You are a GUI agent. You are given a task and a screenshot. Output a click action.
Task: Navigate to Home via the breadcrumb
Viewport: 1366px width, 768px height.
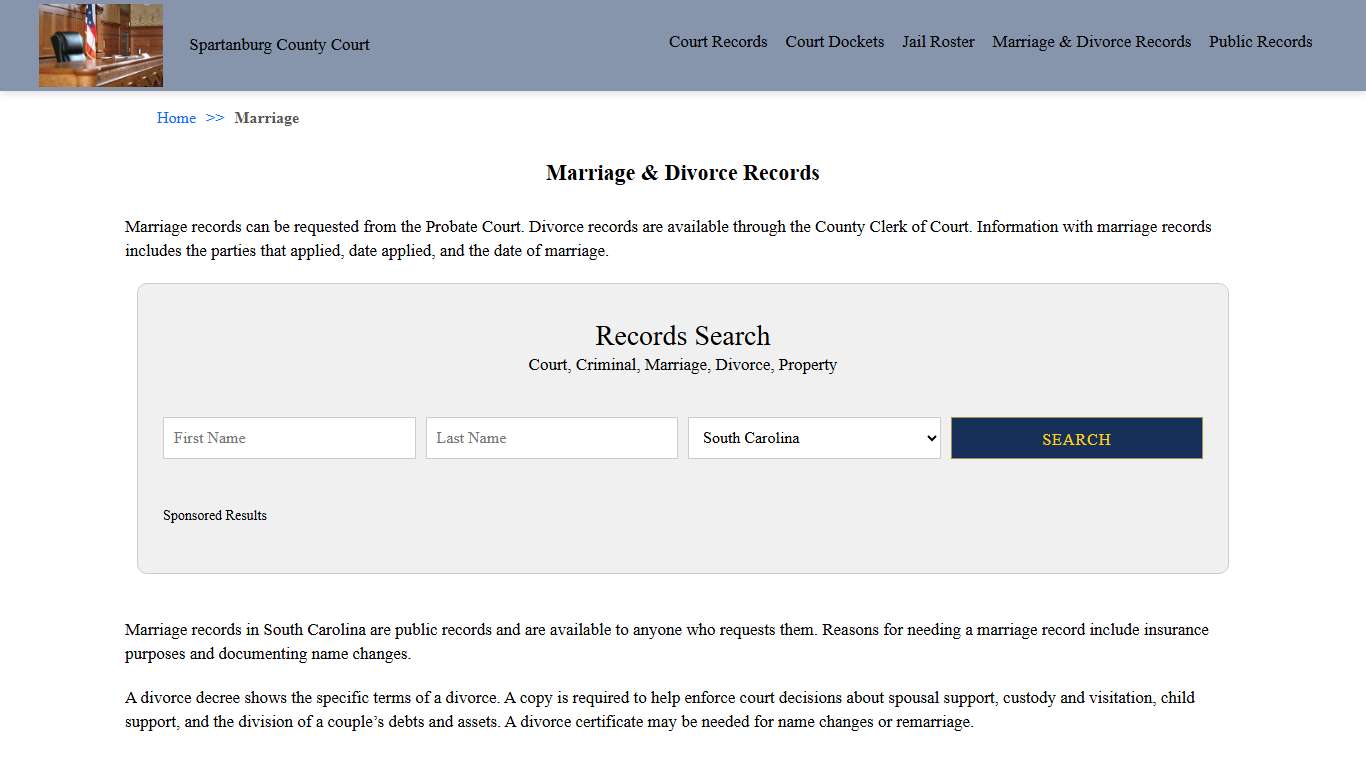click(176, 118)
